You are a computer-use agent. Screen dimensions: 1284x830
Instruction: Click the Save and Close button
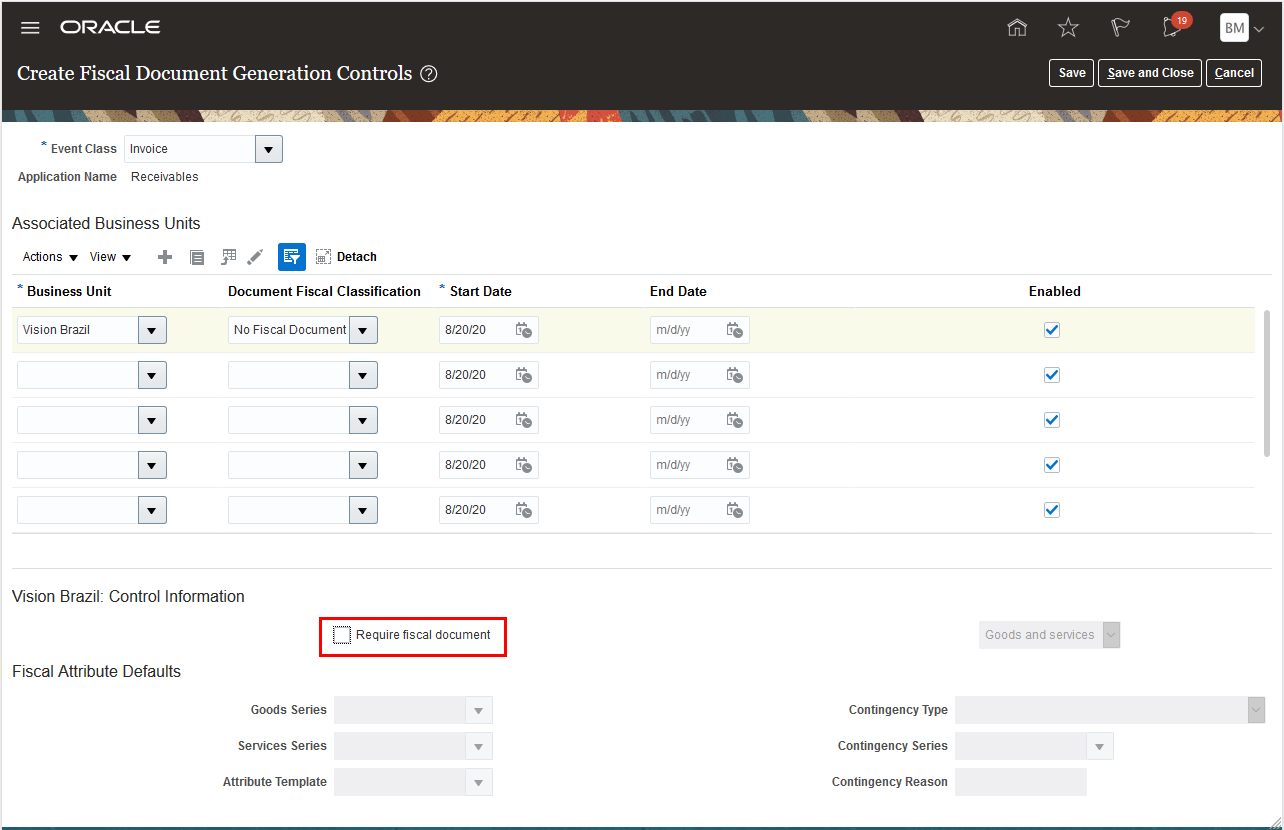pyautogui.click(x=1150, y=73)
